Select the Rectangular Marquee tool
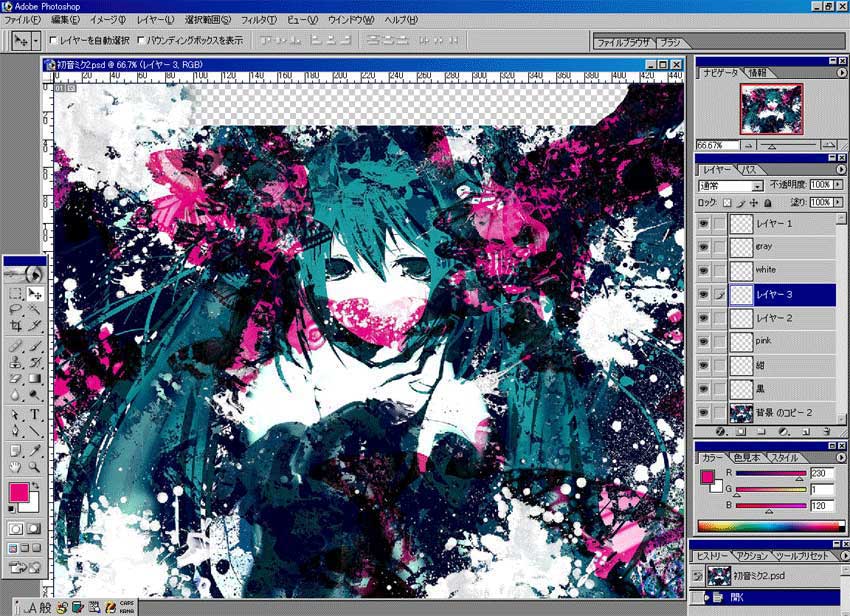This screenshot has height=616, width=850. tap(15, 294)
